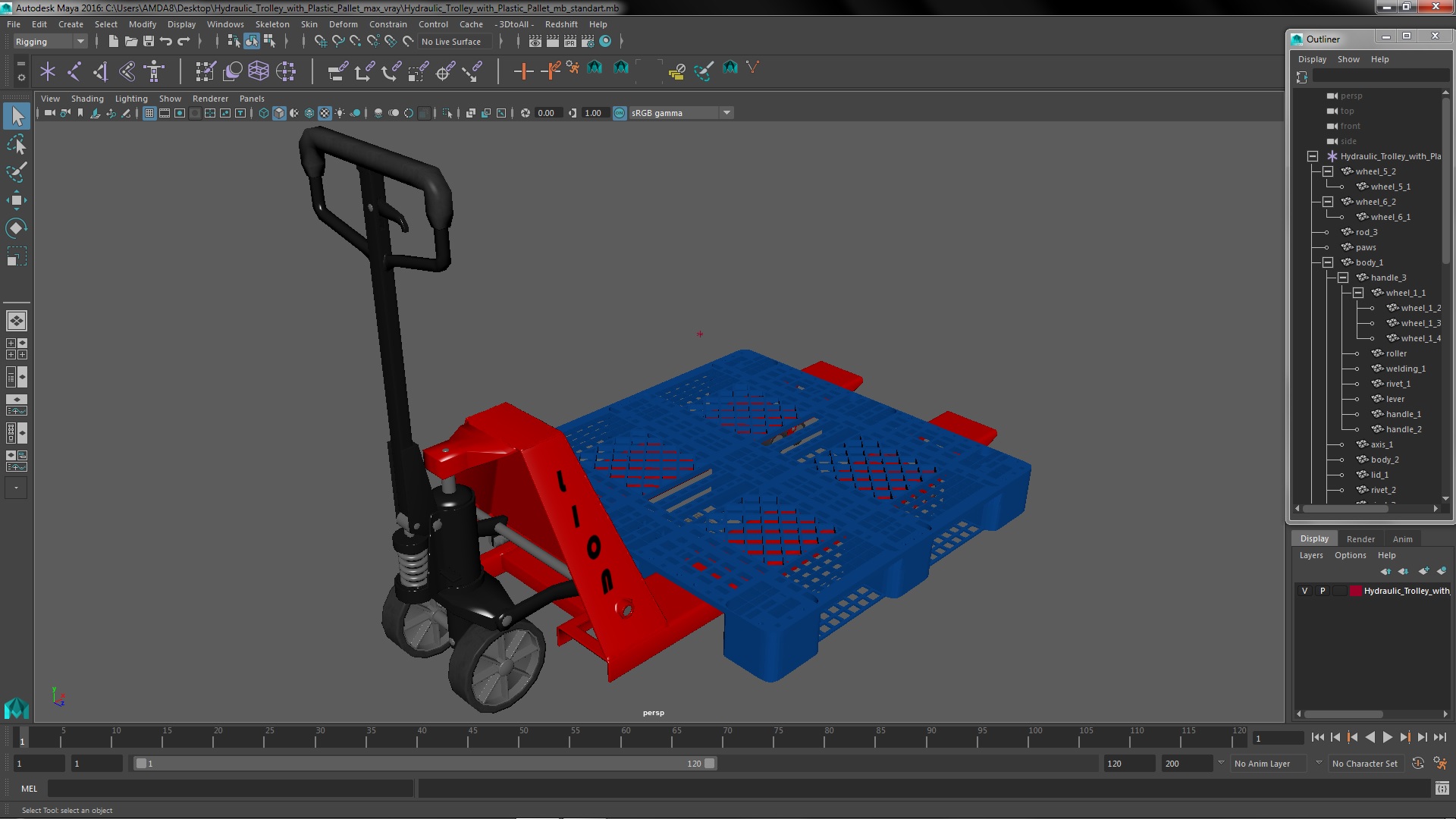
Task: Toggle the viewport grid display
Action: (x=149, y=113)
